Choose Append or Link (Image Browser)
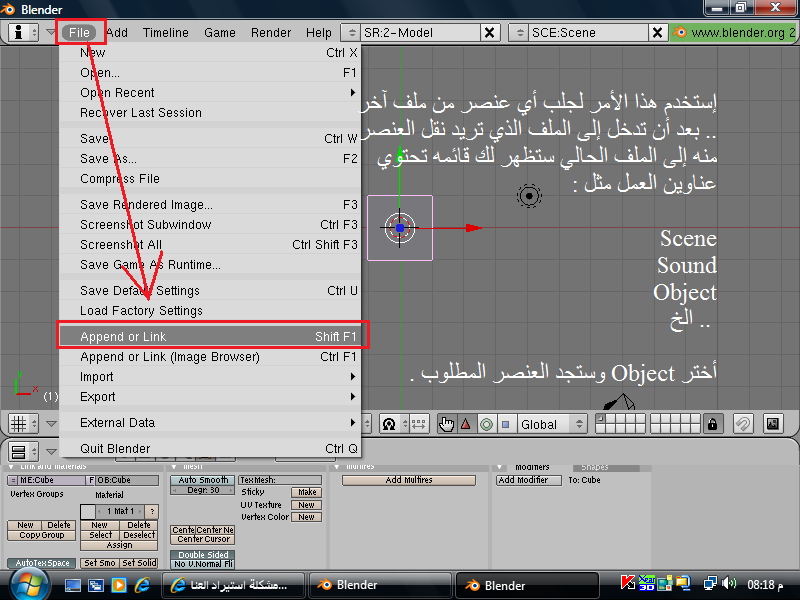The image size is (800, 600). [x=211, y=357]
